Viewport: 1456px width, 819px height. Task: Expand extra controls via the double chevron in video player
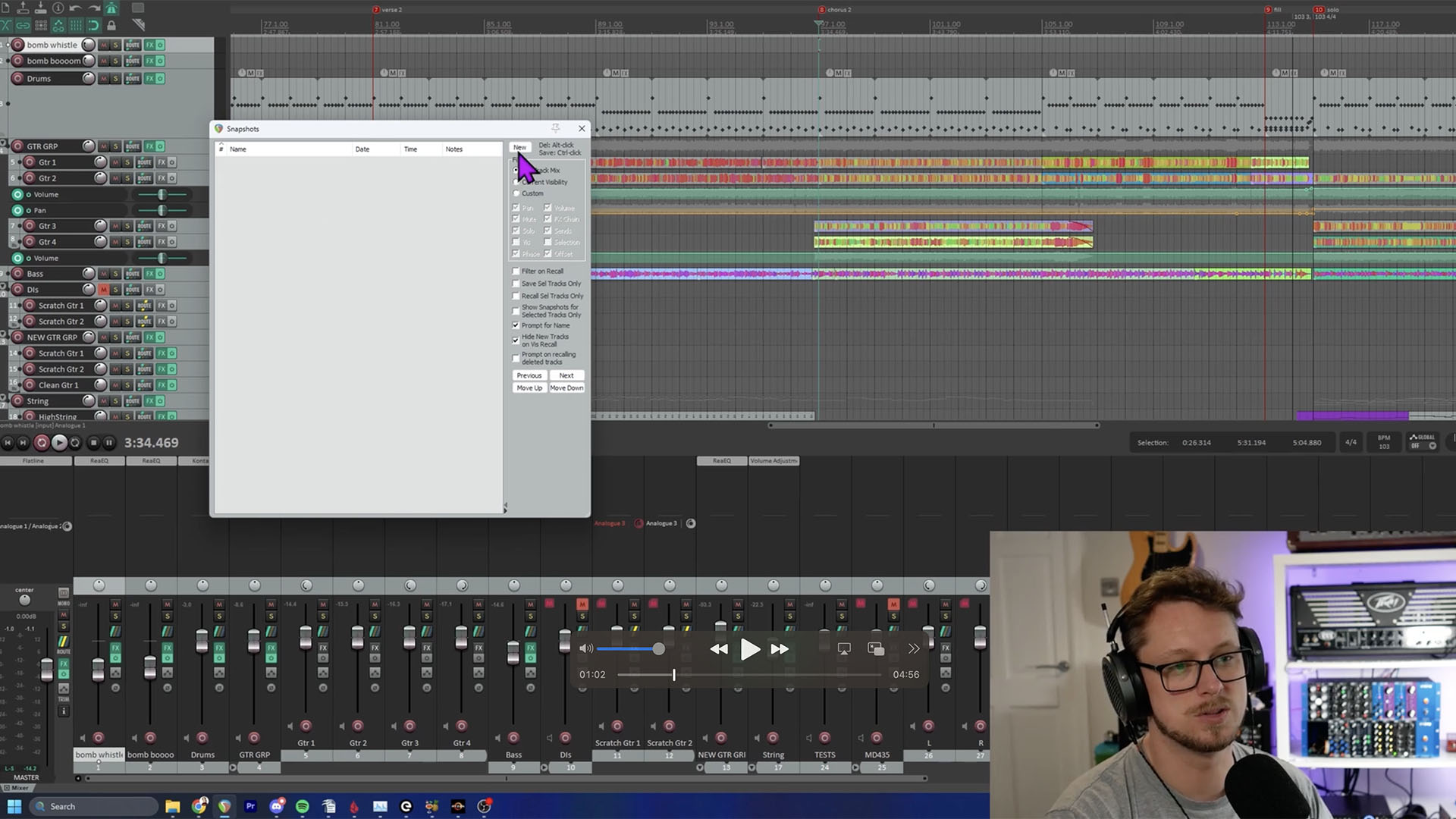click(914, 648)
